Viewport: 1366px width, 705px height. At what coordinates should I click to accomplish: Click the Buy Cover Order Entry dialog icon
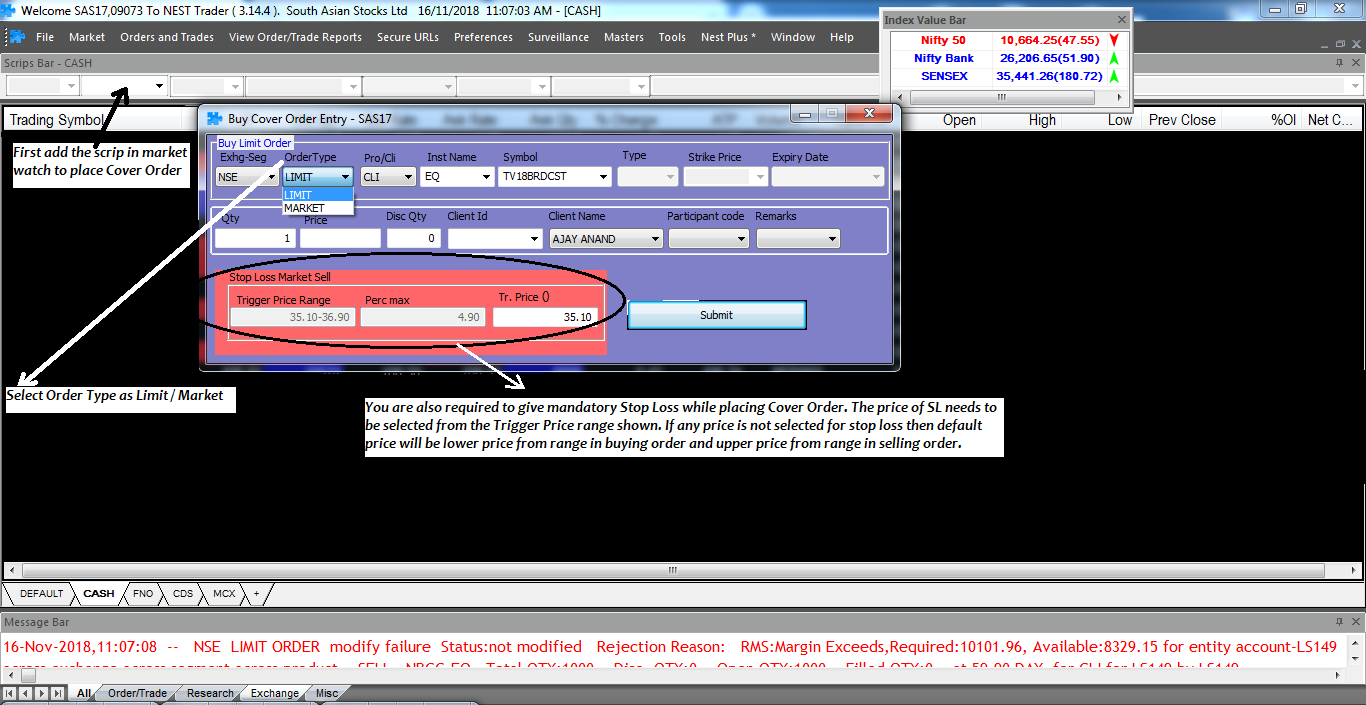[x=214, y=118]
